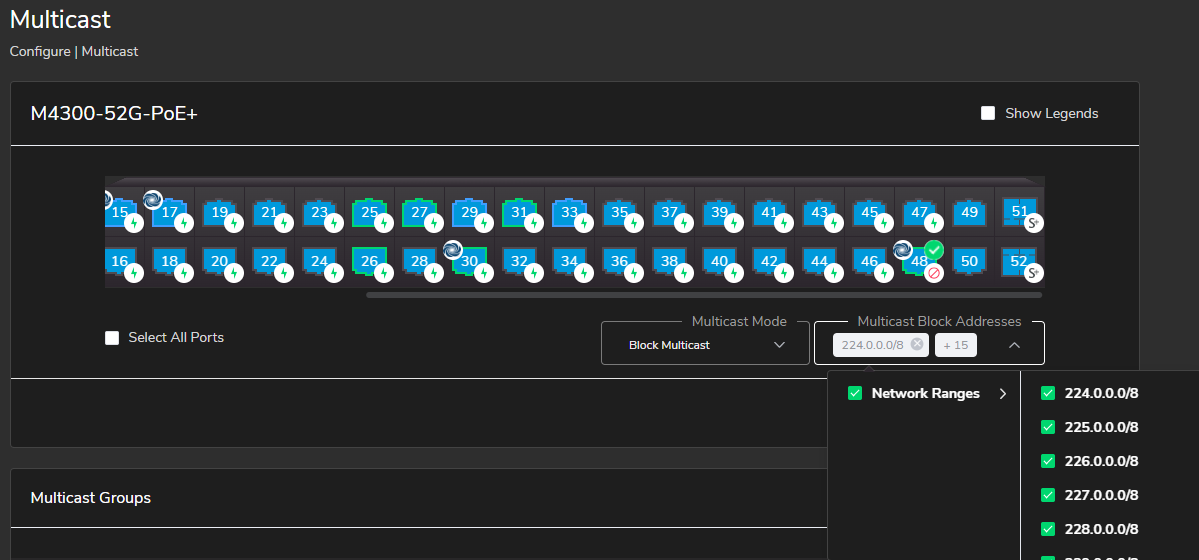The image size is (1199, 560).
Task: Click port 26 on the switch
Action: [368, 262]
